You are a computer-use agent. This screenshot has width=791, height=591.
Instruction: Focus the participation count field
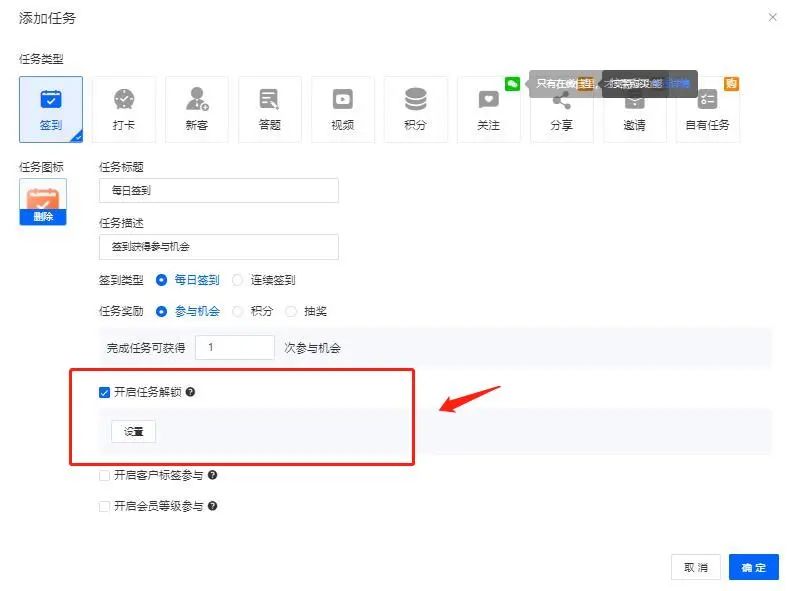pos(235,347)
